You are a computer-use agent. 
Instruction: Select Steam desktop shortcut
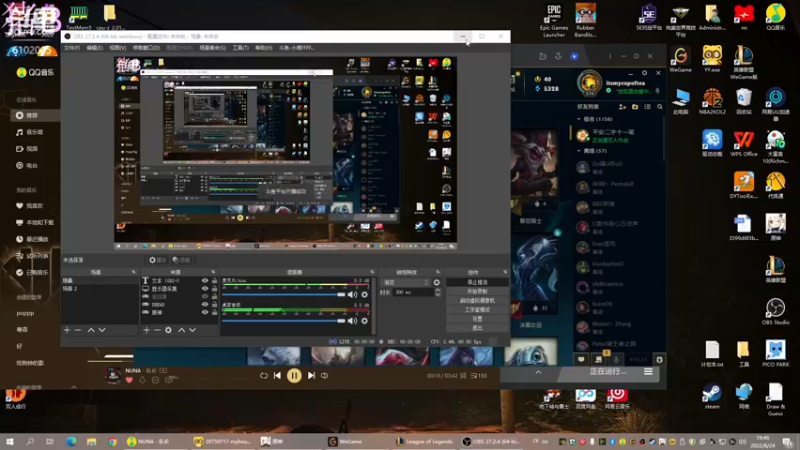coord(712,396)
